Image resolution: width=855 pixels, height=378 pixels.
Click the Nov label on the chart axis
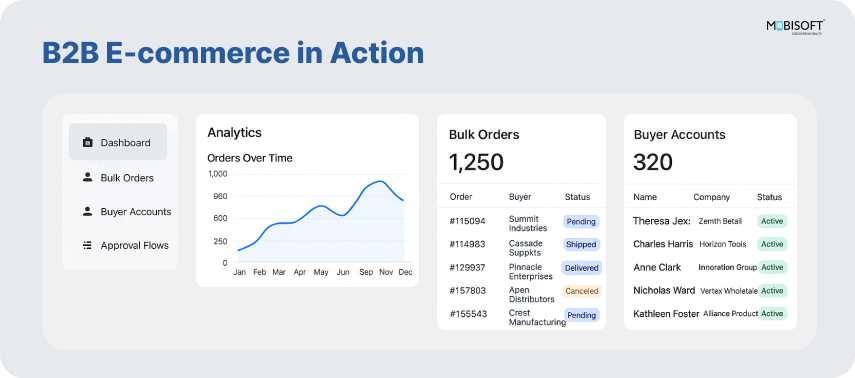tap(386, 272)
